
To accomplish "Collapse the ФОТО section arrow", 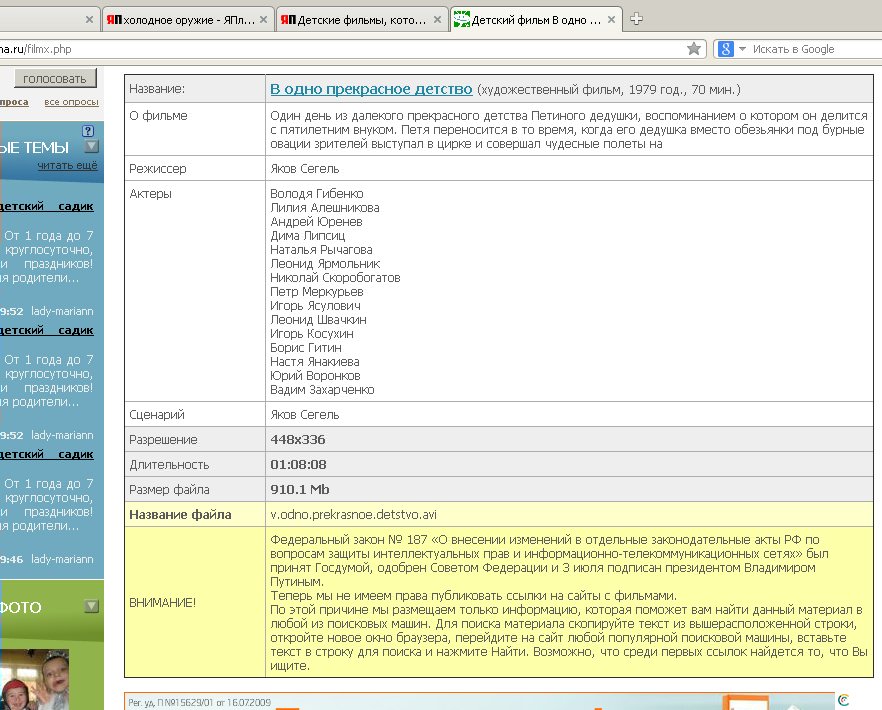I will (91, 606).
